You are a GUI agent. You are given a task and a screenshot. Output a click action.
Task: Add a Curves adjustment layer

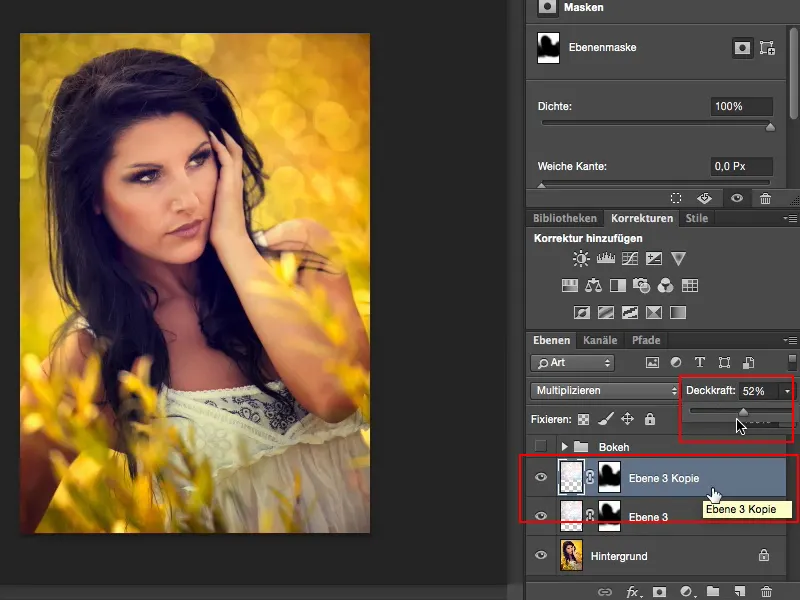point(630,258)
